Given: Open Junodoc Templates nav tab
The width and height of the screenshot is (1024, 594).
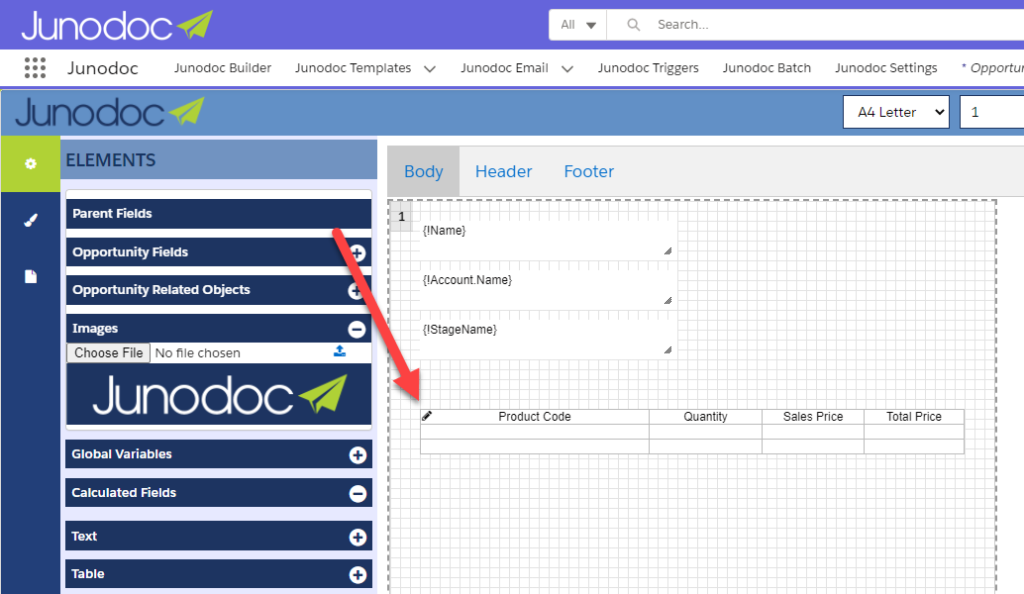Looking at the screenshot, I should click(x=353, y=68).
